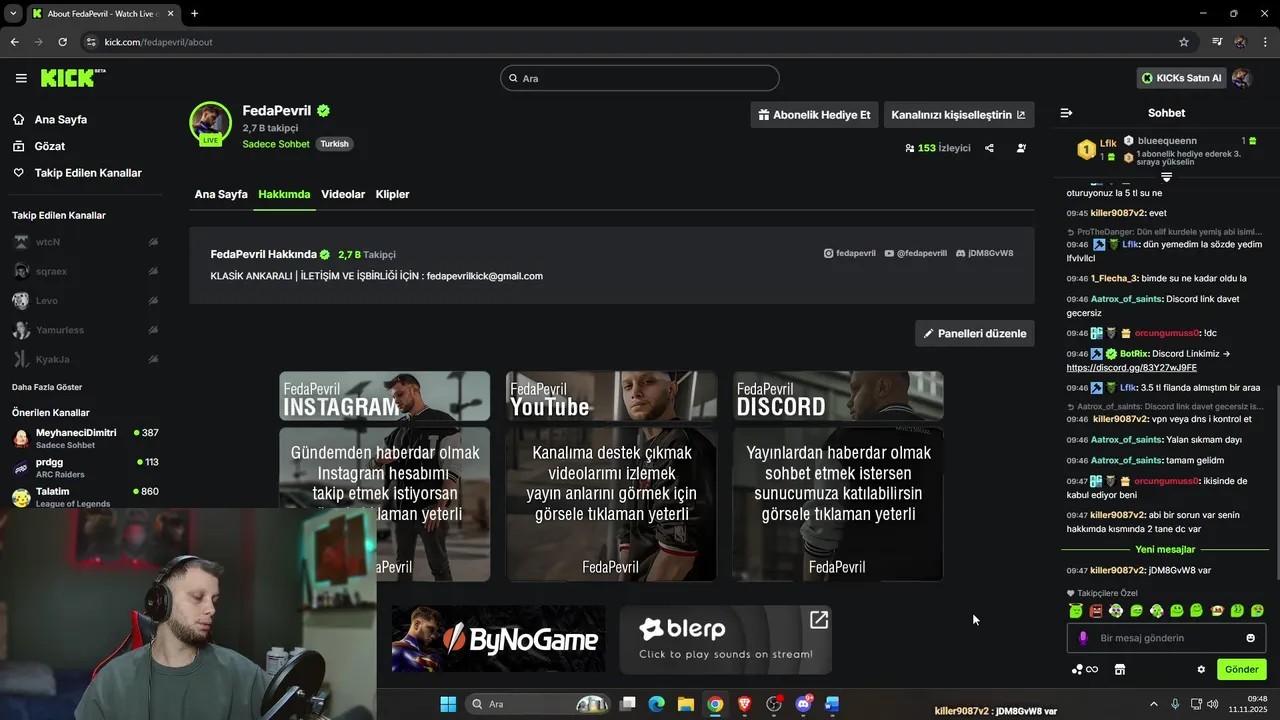Open FedaPevril live avatar

tap(210, 124)
